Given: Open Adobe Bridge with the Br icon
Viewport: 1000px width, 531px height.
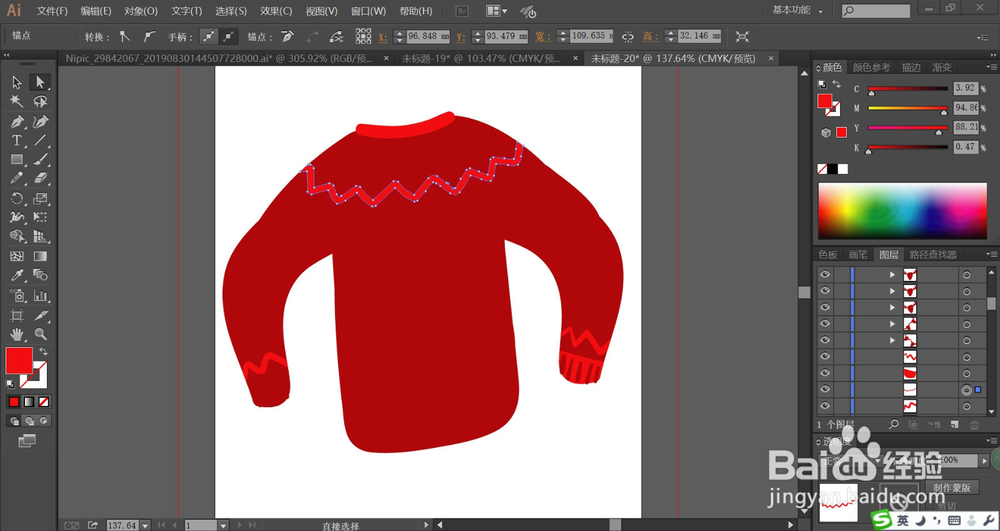Looking at the screenshot, I should 464,11.
